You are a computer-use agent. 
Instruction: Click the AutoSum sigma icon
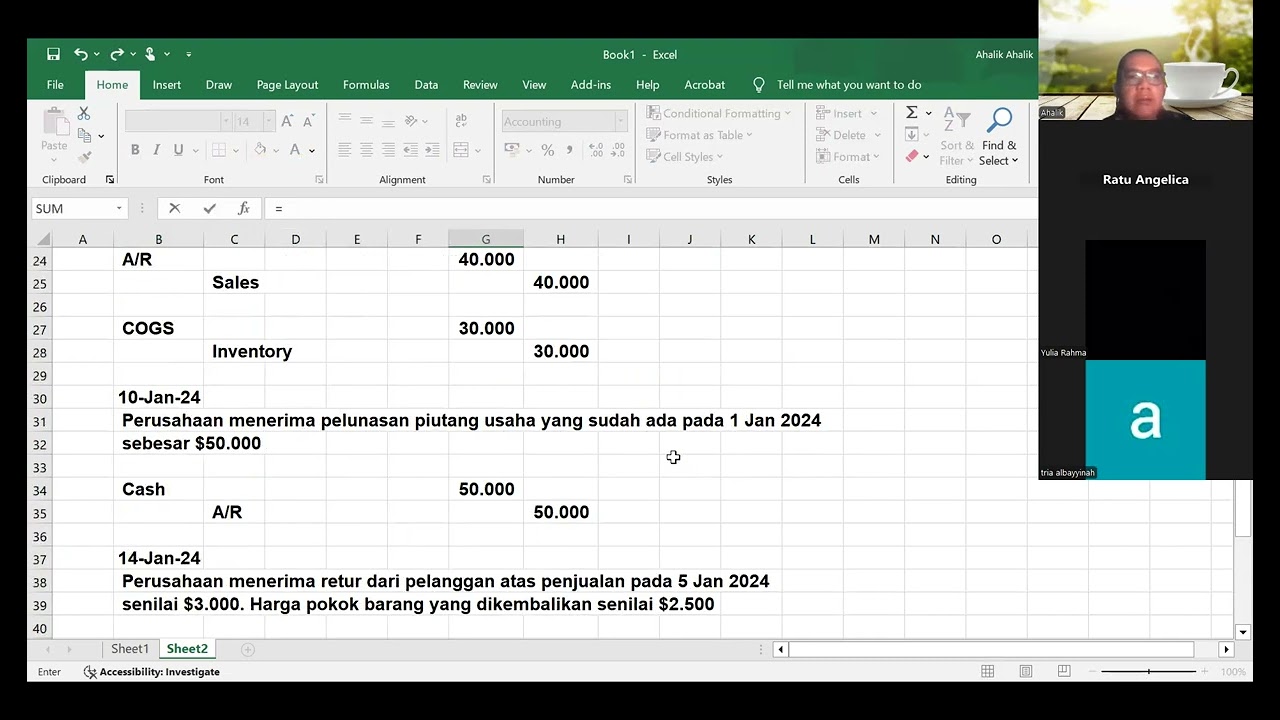click(x=912, y=112)
